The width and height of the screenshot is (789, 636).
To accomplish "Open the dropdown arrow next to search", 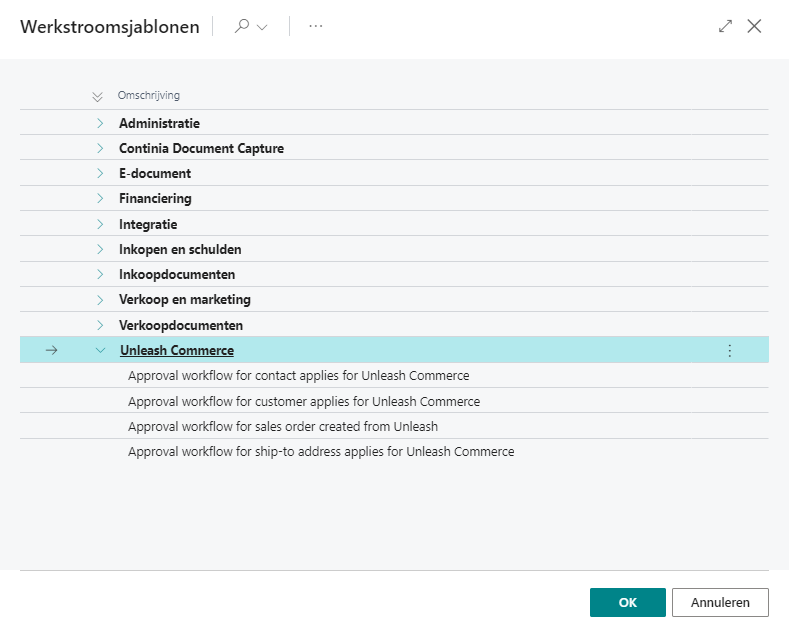I will point(263,27).
